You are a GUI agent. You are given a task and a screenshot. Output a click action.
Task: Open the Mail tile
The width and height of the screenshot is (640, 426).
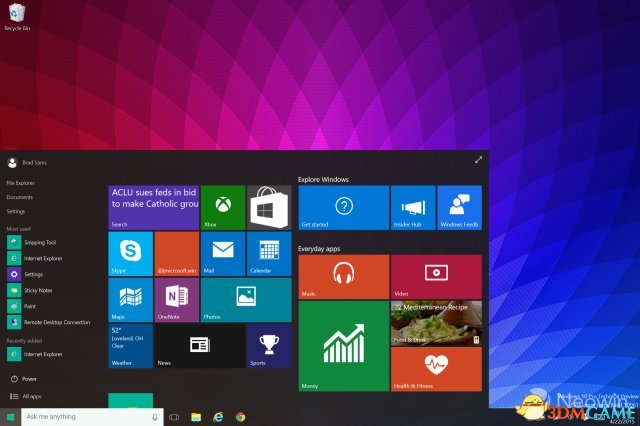point(223,254)
